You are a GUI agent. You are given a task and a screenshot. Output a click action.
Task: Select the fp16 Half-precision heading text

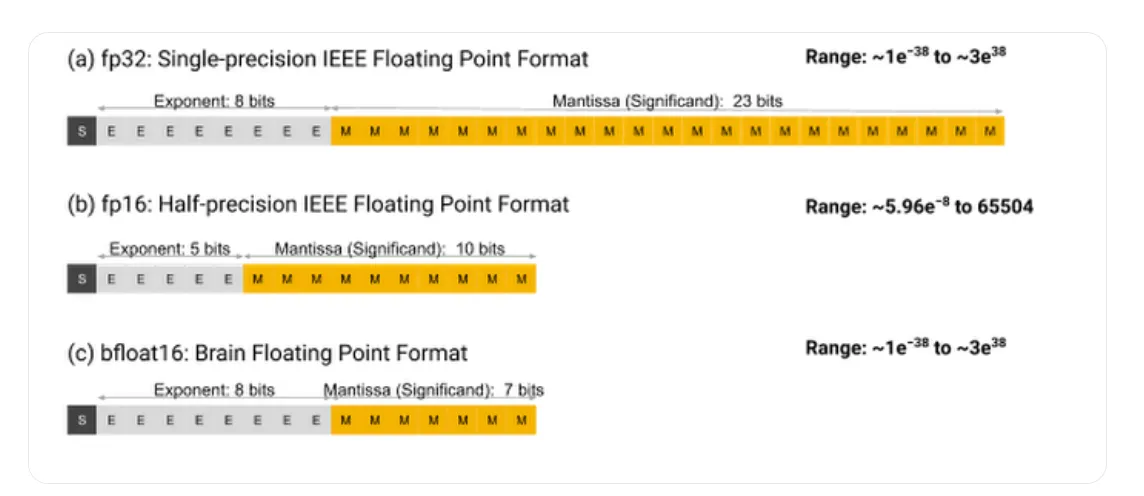point(318,205)
